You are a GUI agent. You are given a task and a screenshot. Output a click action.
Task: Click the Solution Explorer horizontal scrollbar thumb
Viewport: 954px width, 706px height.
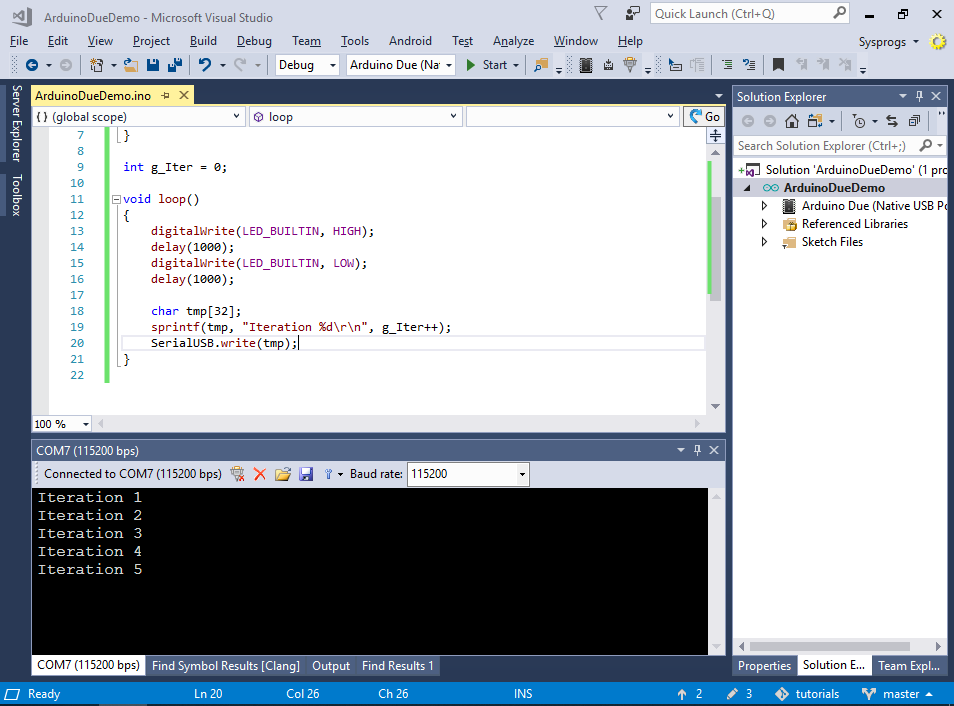(830, 646)
